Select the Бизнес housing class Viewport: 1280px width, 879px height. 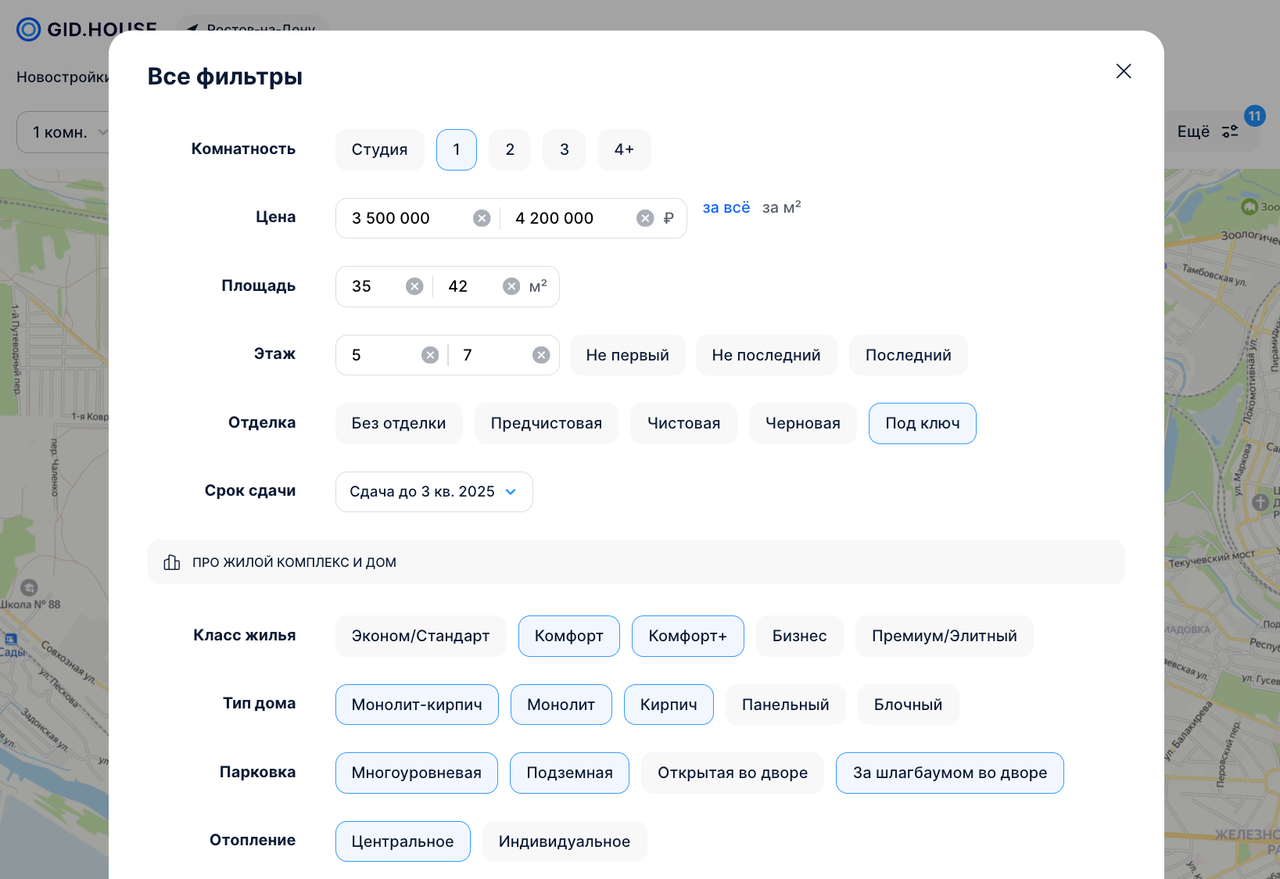click(x=800, y=636)
